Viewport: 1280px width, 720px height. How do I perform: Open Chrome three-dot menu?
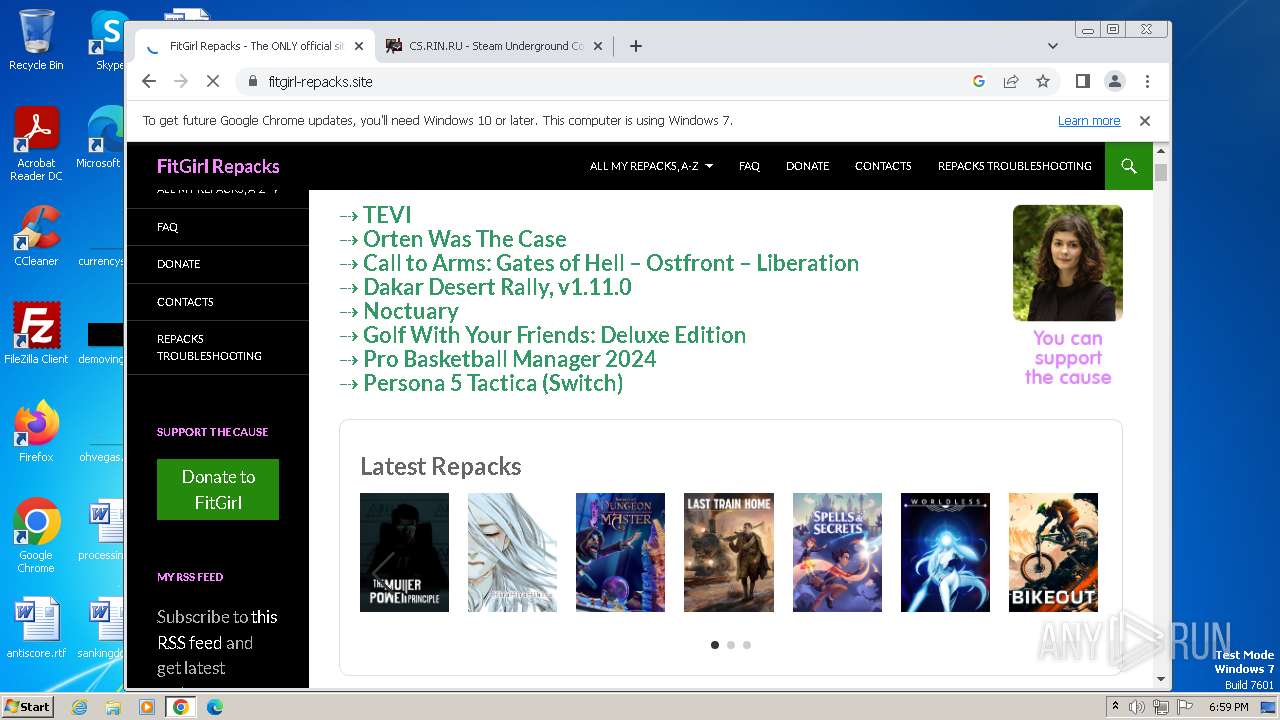pos(1147,82)
